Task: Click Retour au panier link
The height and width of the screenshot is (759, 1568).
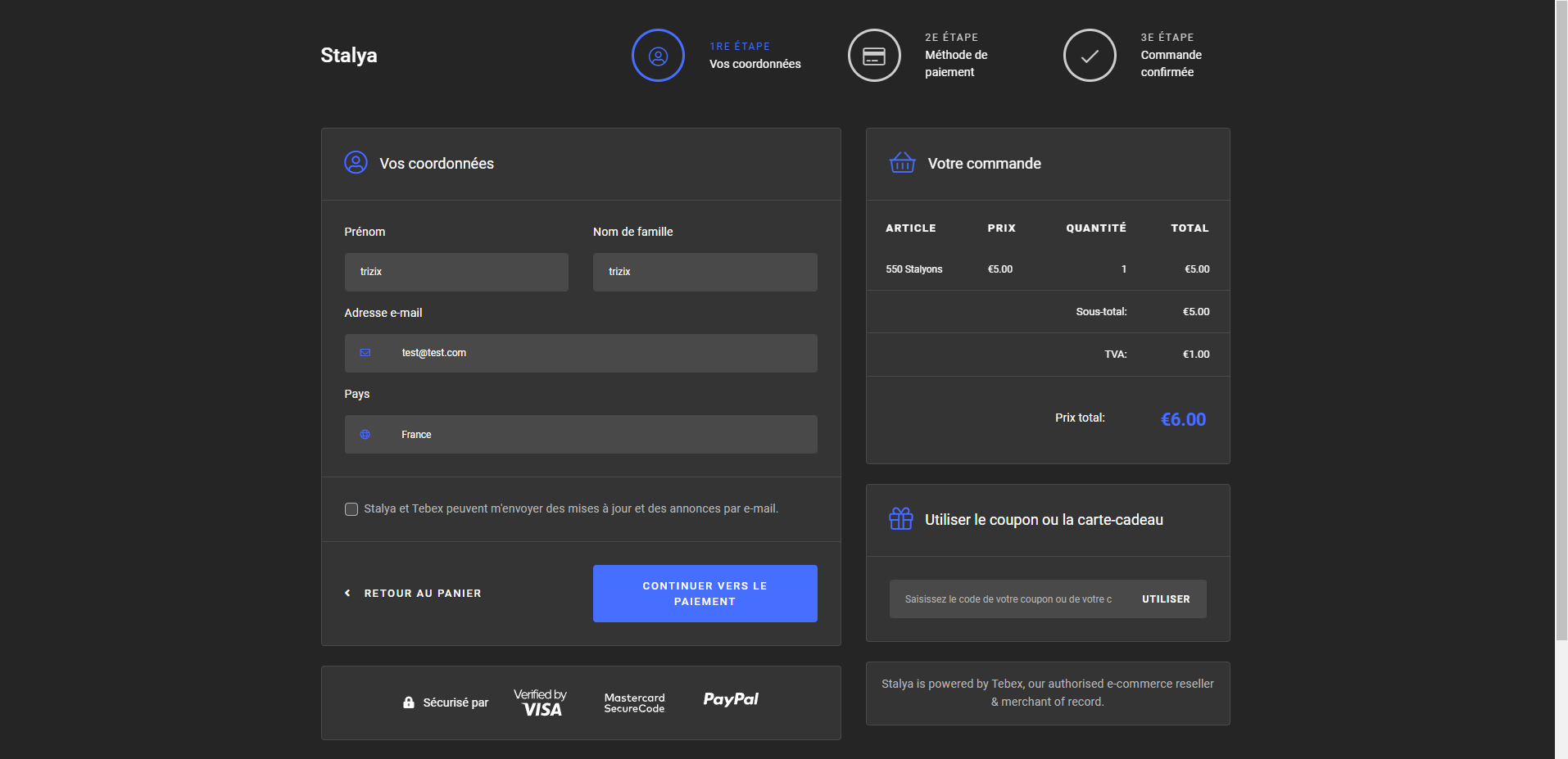Action: coord(414,593)
